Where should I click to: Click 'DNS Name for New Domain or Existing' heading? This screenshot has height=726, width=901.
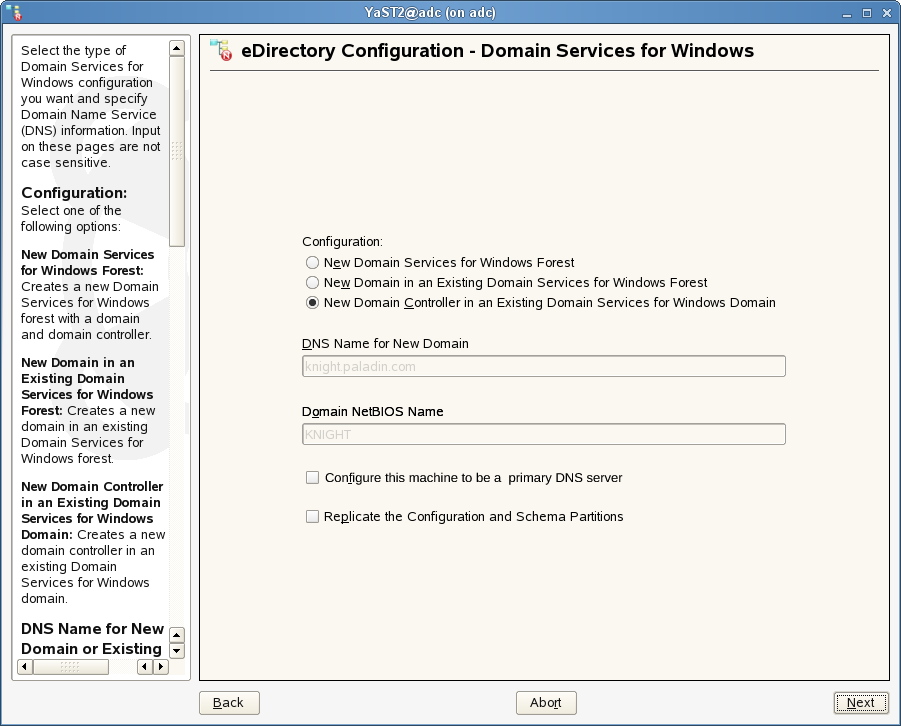(x=92, y=639)
